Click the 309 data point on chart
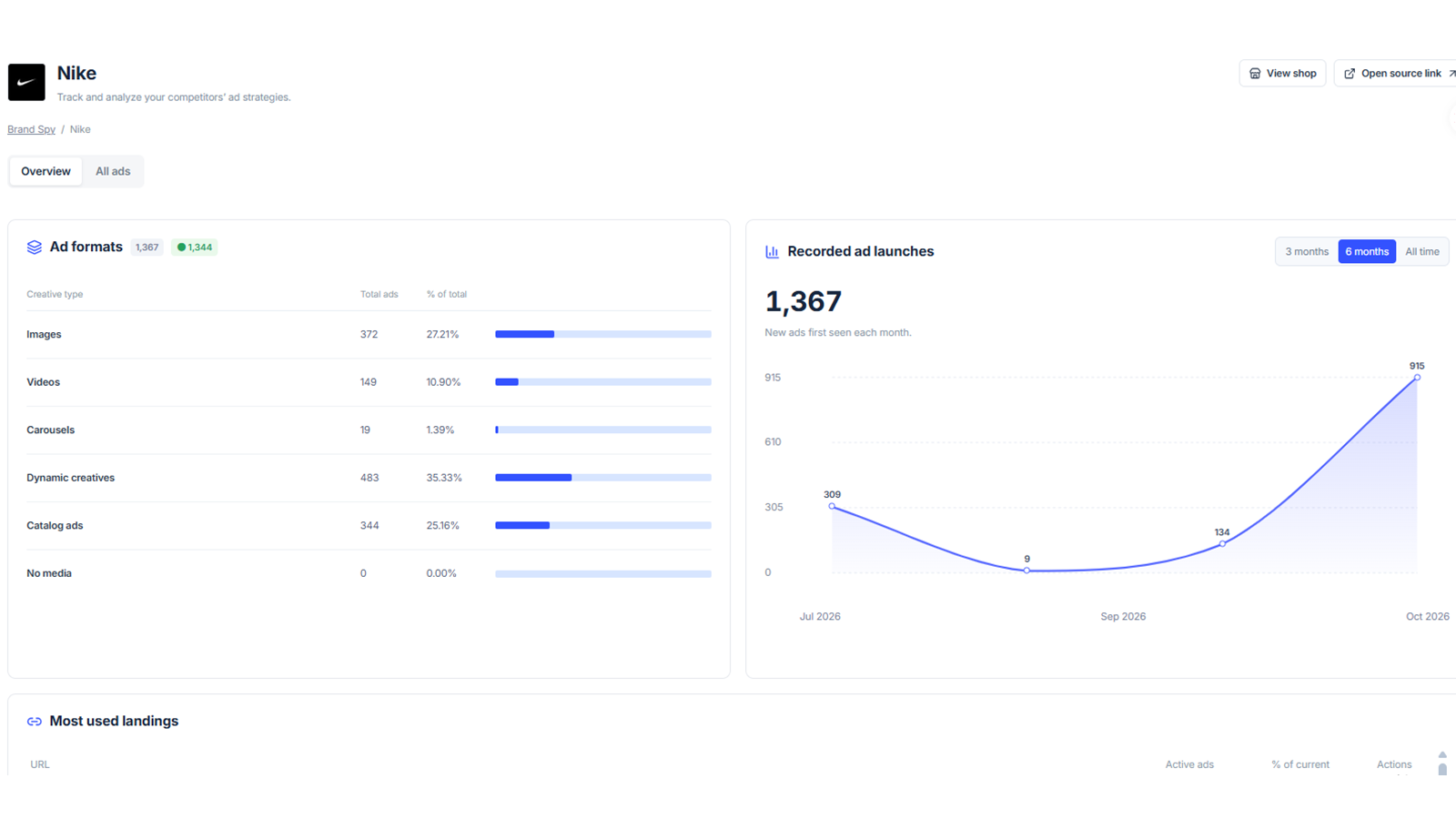This screenshot has height=819, width=1456. click(x=832, y=506)
